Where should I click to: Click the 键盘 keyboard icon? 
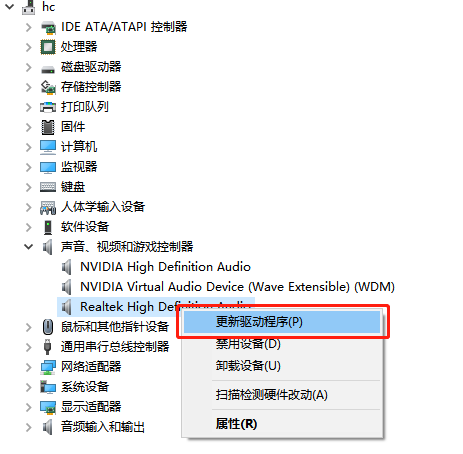pyautogui.click(x=48, y=187)
